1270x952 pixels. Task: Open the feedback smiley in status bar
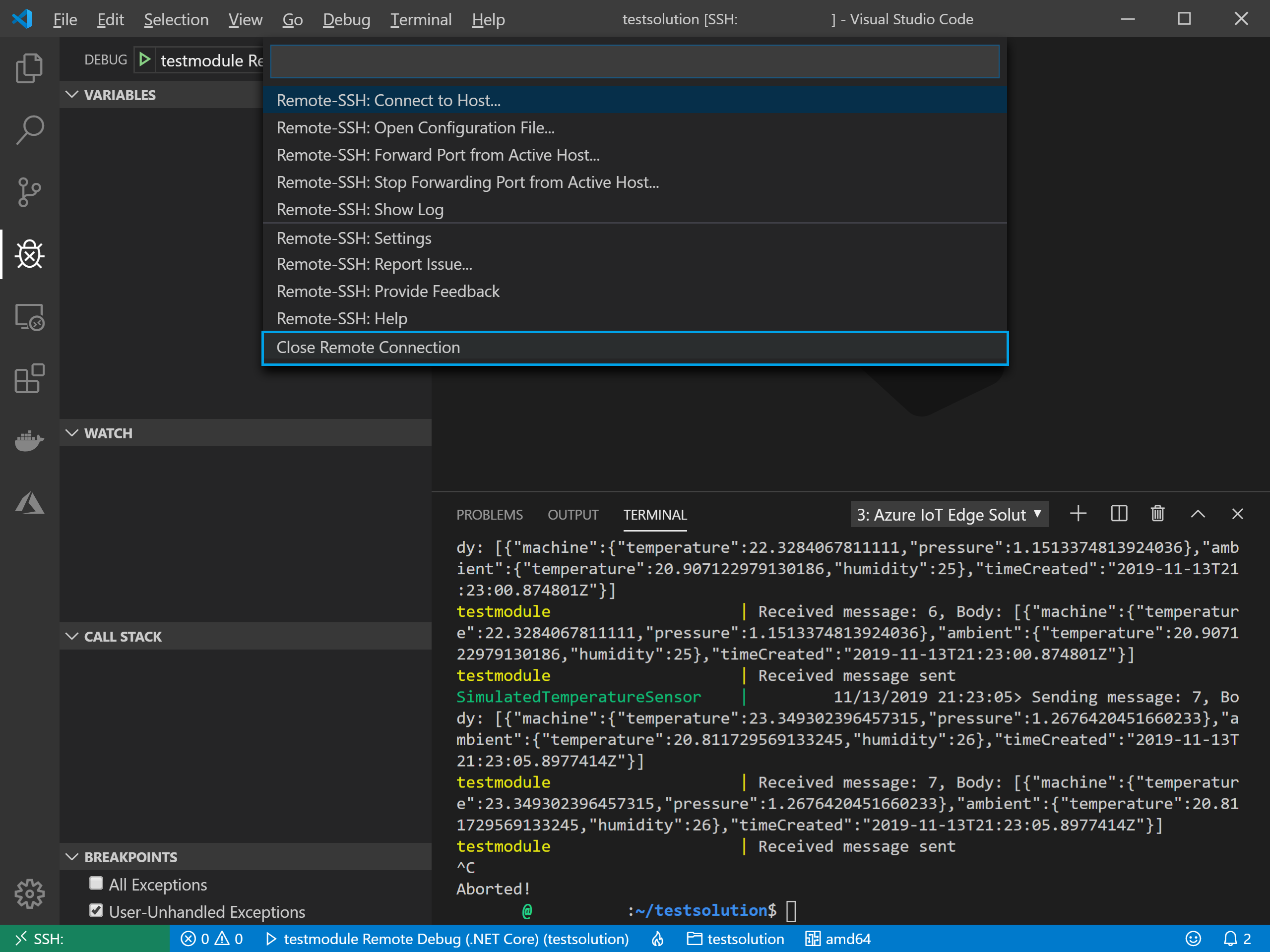[x=1193, y=938]
